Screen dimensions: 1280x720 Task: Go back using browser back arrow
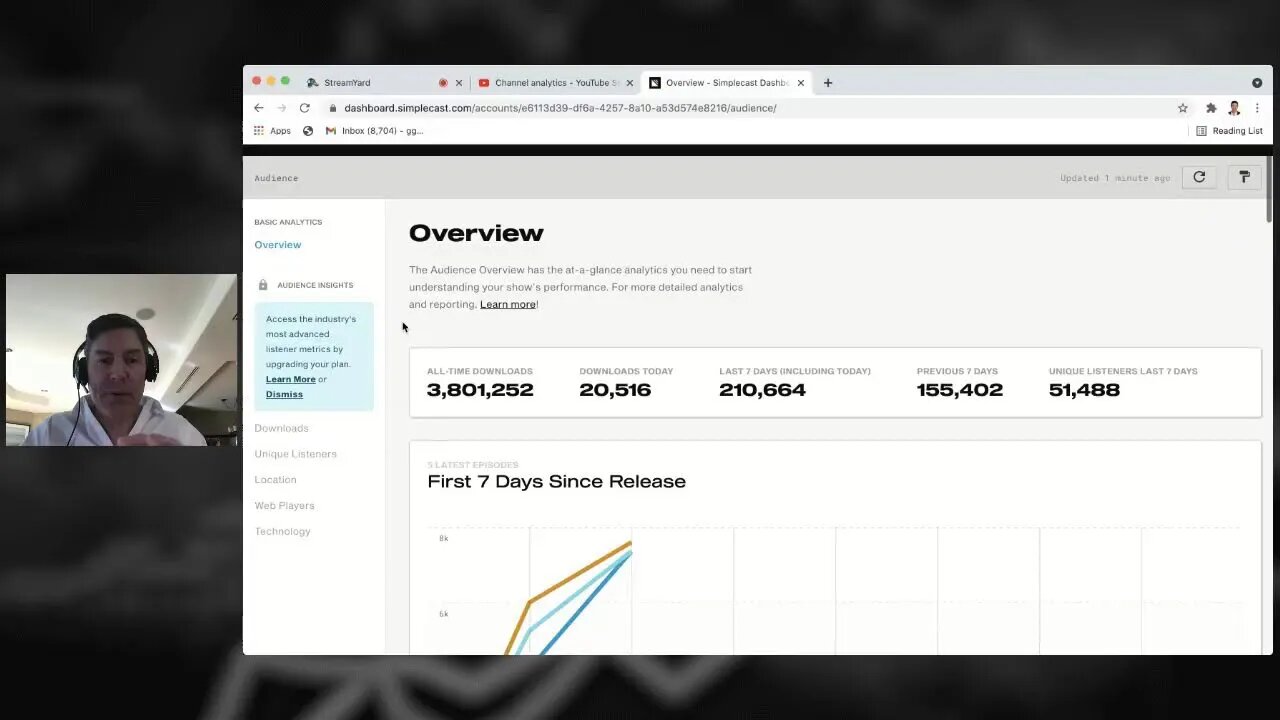pos(259,108)
